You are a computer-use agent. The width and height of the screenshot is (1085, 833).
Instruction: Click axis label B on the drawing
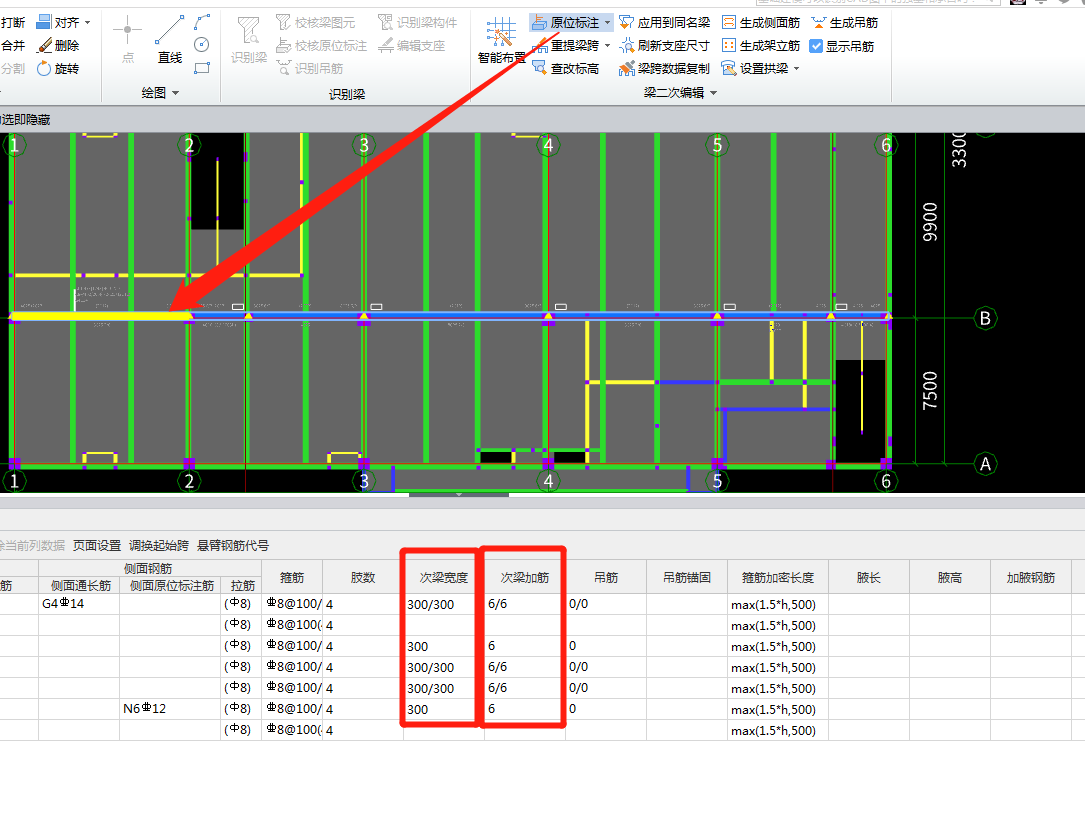click(985, 318)
